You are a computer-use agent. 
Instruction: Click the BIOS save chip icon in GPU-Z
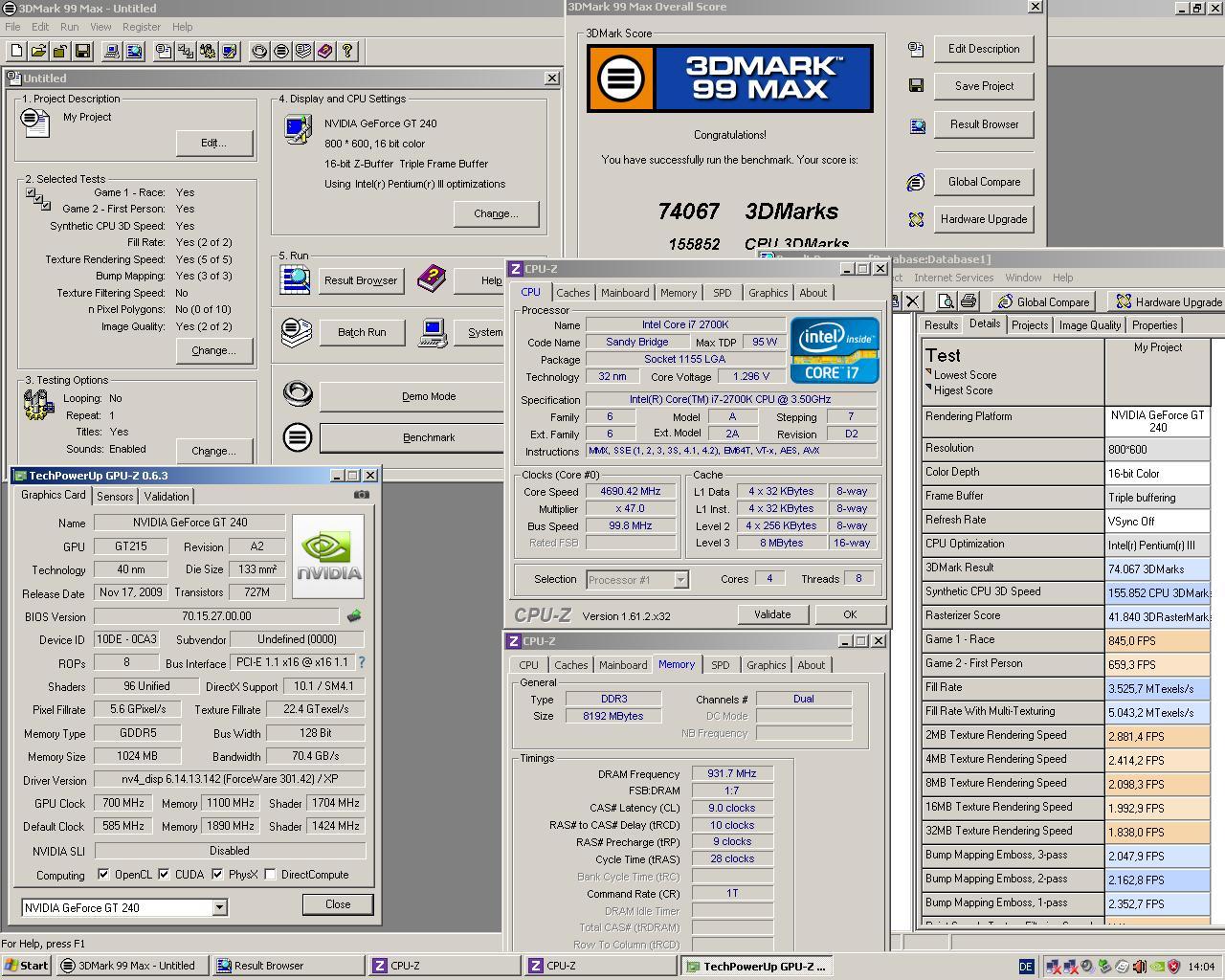click(354, 616)
